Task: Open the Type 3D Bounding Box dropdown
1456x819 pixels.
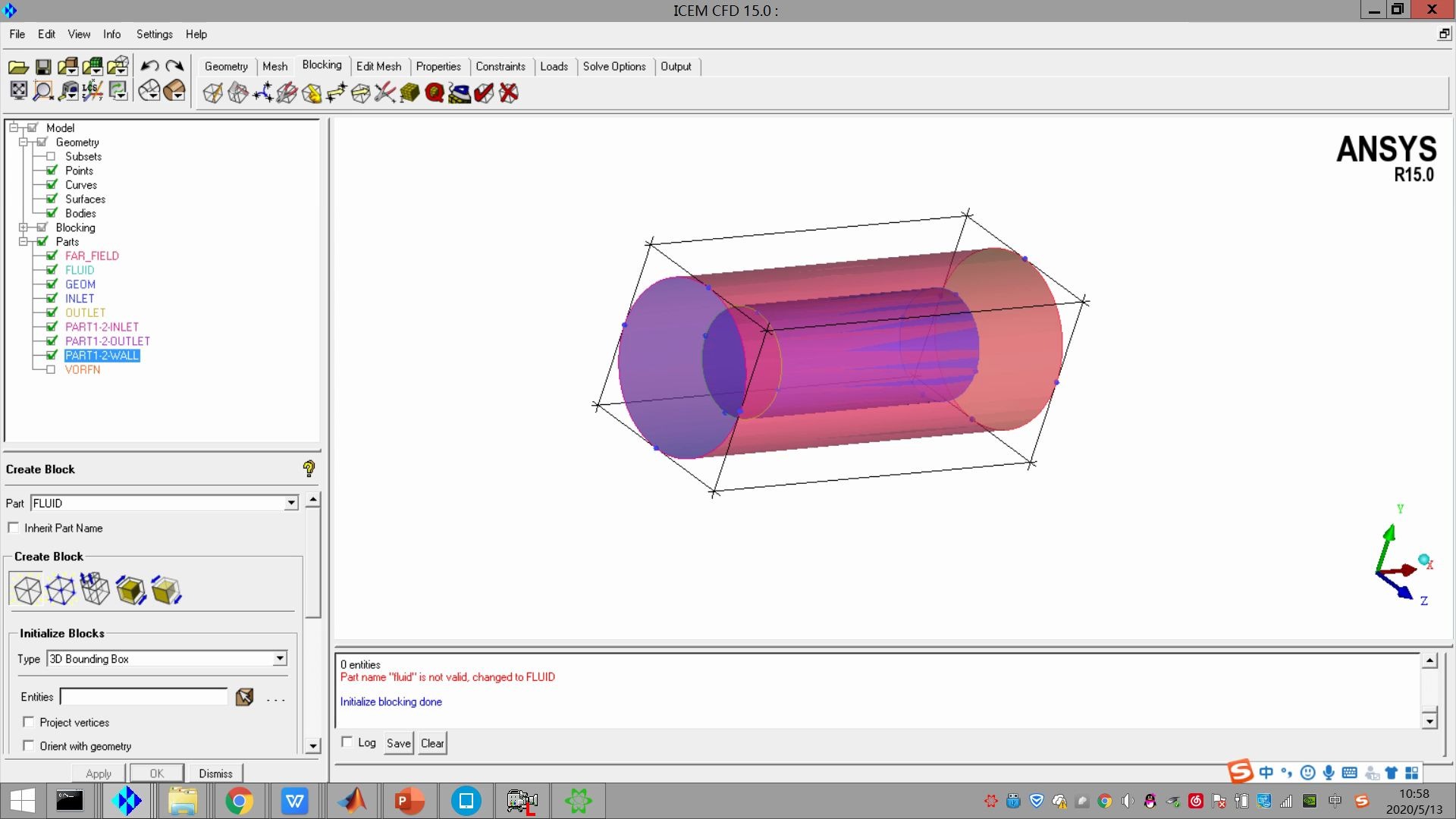Action: click(280, 658)
